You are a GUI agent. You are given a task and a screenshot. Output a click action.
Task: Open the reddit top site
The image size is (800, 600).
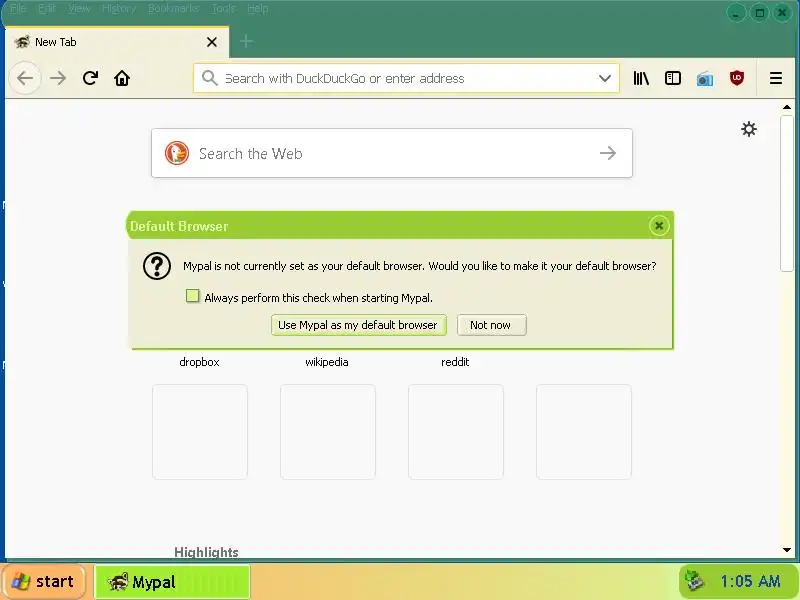click(x=455, y=362)
